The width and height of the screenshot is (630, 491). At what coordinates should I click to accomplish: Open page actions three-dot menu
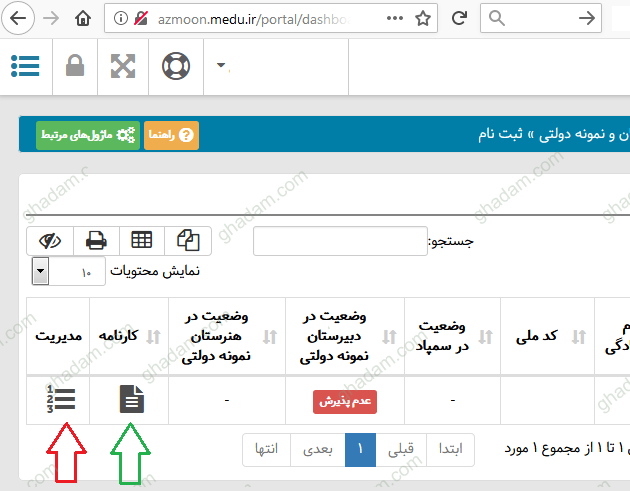point(395,18)
